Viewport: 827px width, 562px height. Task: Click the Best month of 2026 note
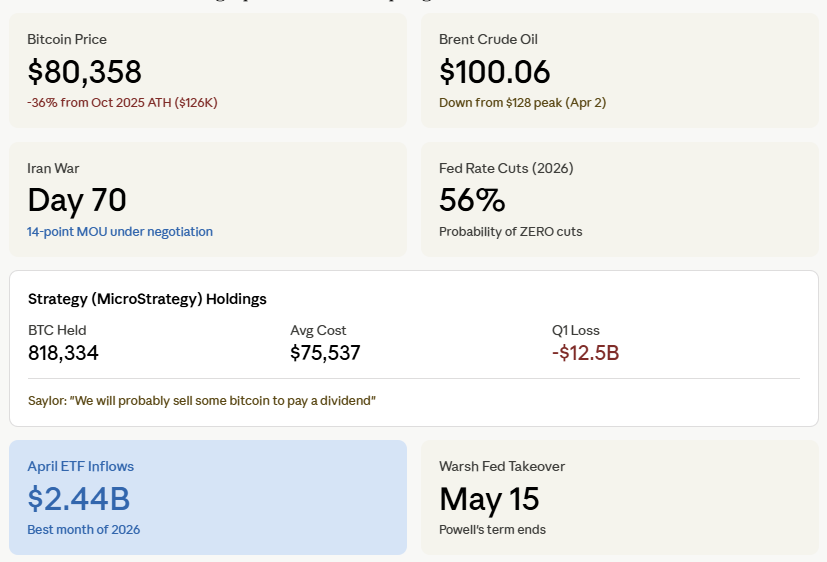(x=84, y=529)
